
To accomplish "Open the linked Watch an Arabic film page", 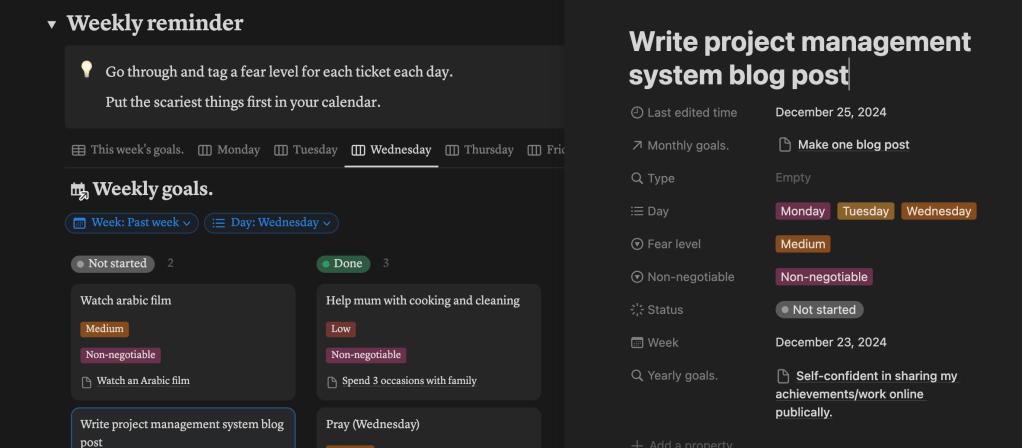I will [x=142, y=381].
